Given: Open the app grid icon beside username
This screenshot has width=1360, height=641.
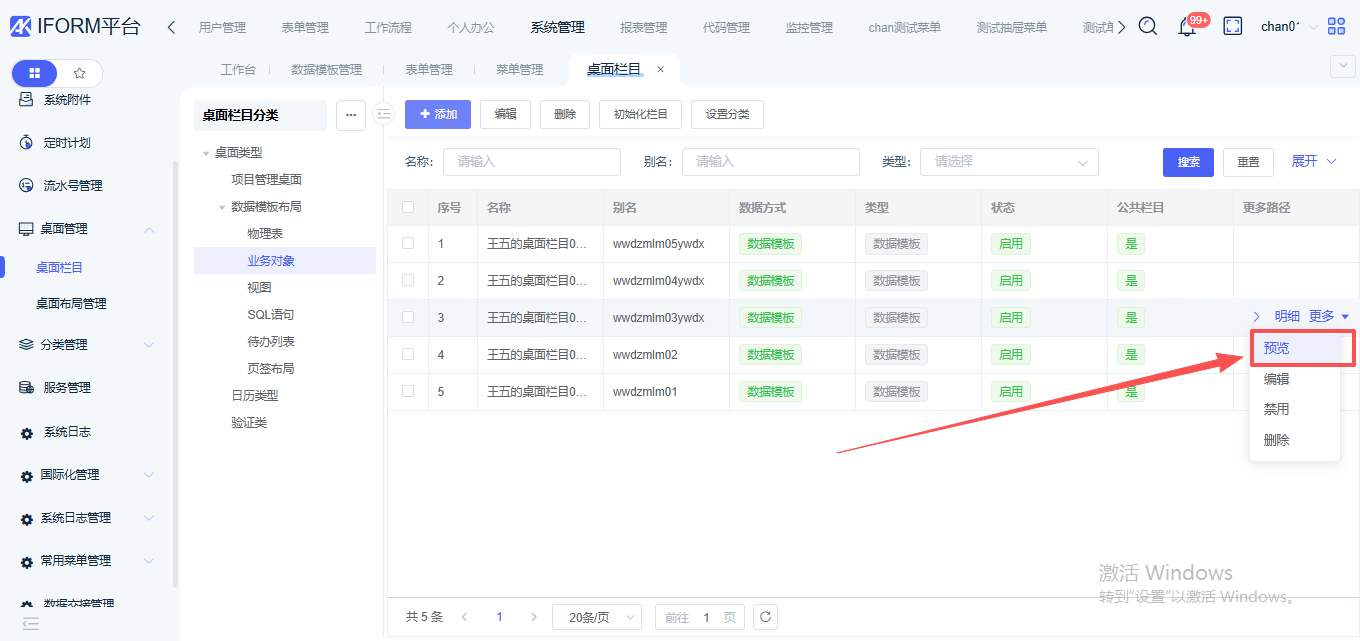Looking at the screenshot, I should click(1336, 27).
